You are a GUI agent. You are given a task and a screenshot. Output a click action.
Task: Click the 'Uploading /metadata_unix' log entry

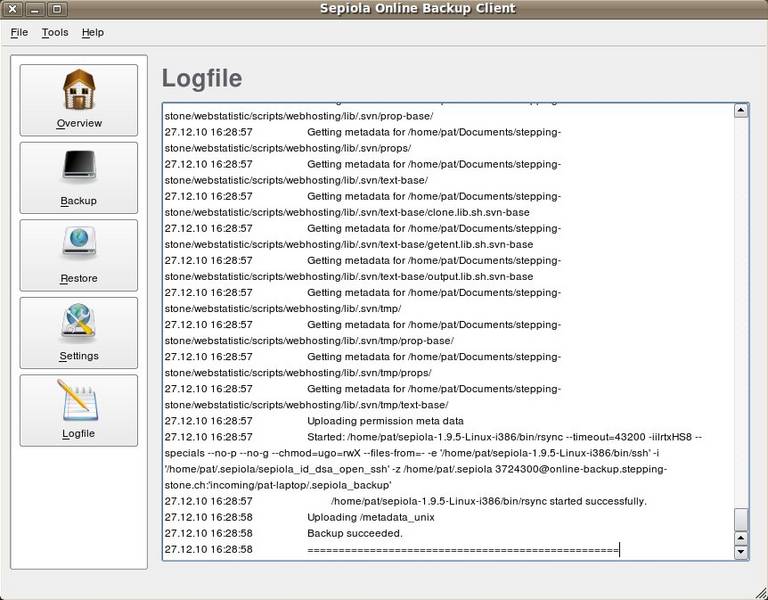click(371, 517)
